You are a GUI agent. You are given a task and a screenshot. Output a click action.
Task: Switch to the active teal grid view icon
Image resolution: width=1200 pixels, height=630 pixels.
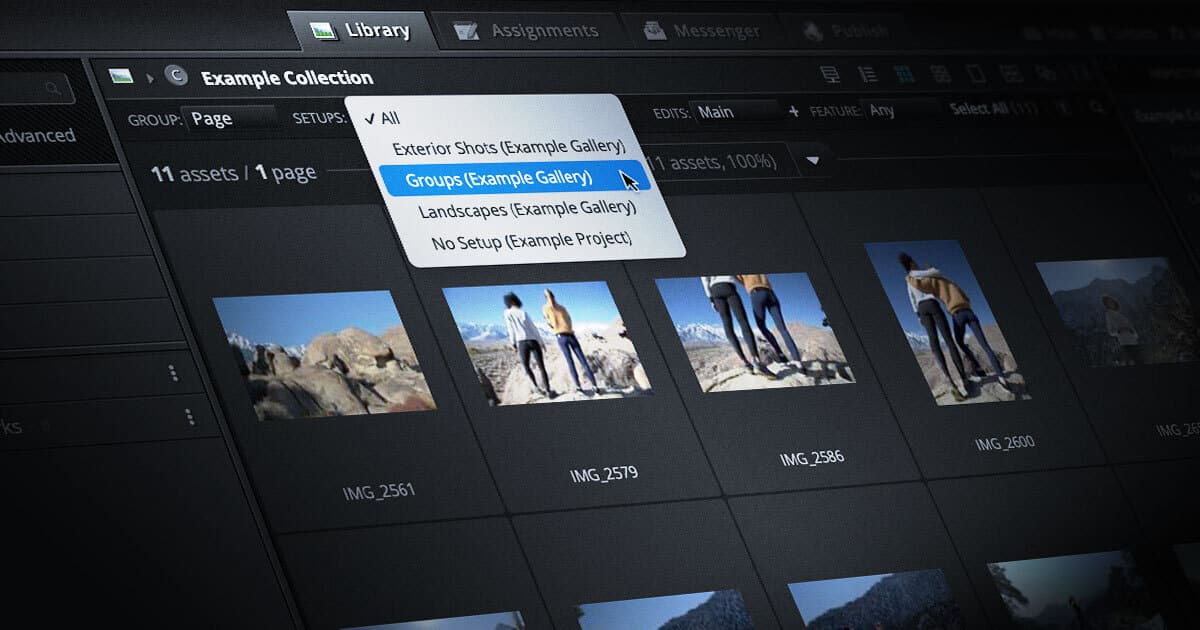(903, 74)
